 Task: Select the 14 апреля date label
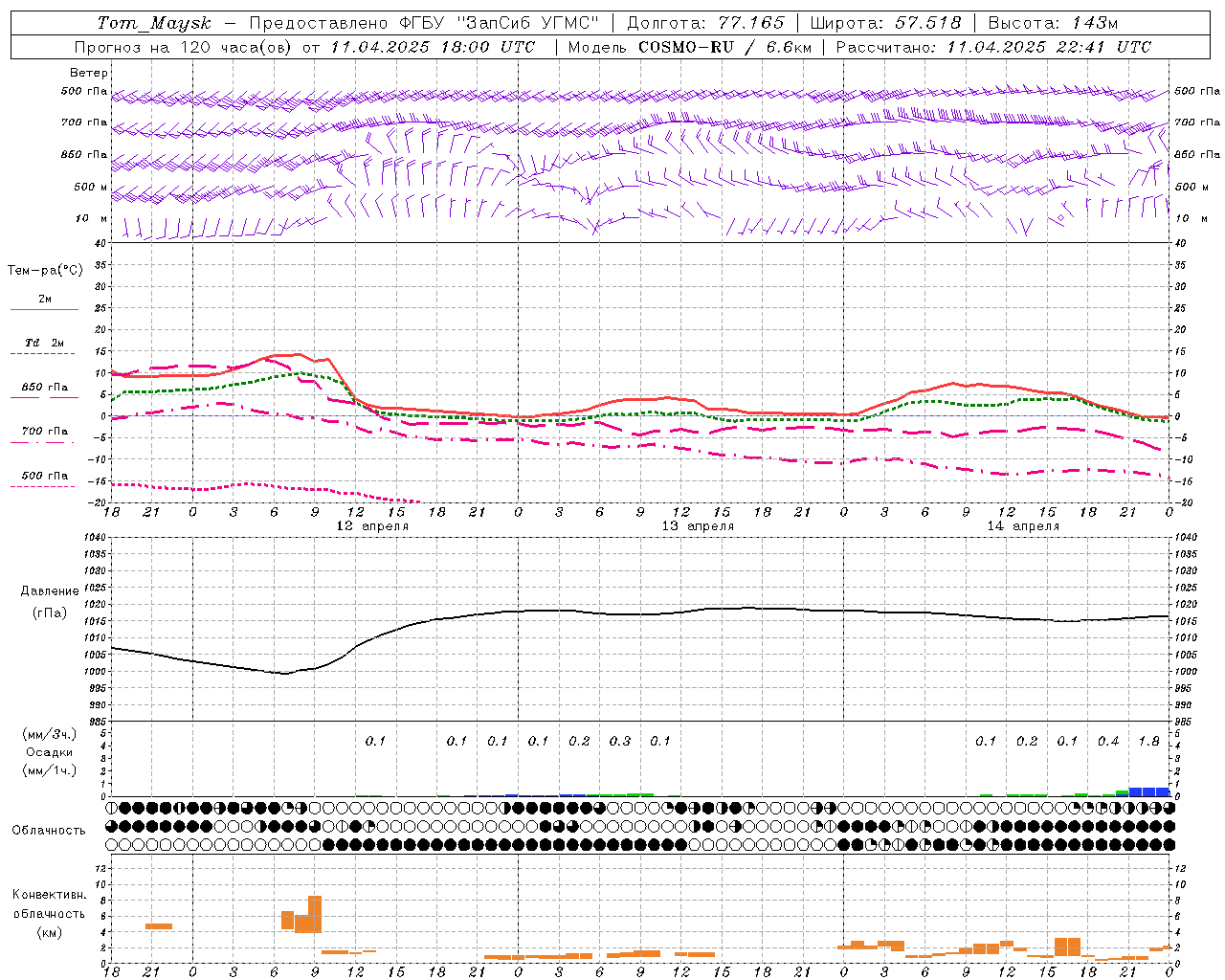1023,526
